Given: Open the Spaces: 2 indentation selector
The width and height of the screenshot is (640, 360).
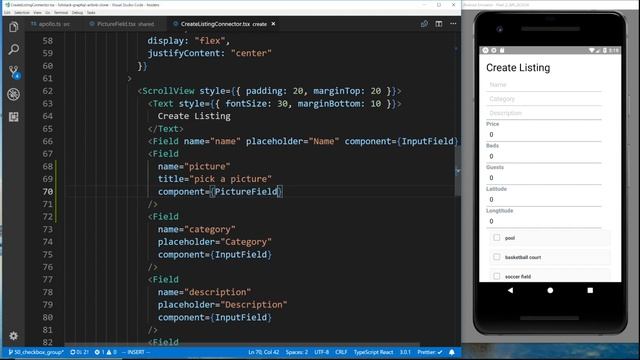Looking at the screenshot, I should (x=297, y=352).
